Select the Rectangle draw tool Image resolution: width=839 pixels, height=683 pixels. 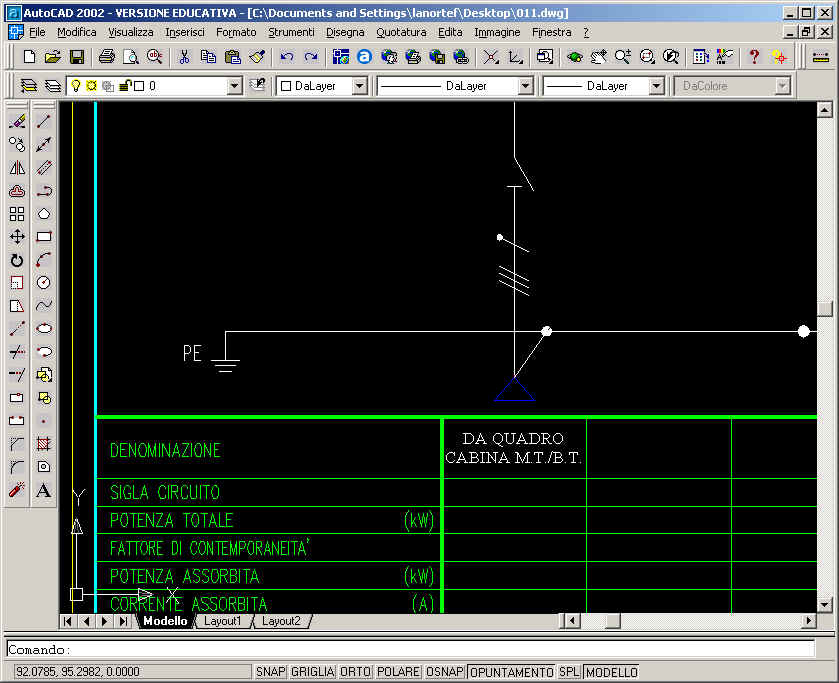point(44,237)
